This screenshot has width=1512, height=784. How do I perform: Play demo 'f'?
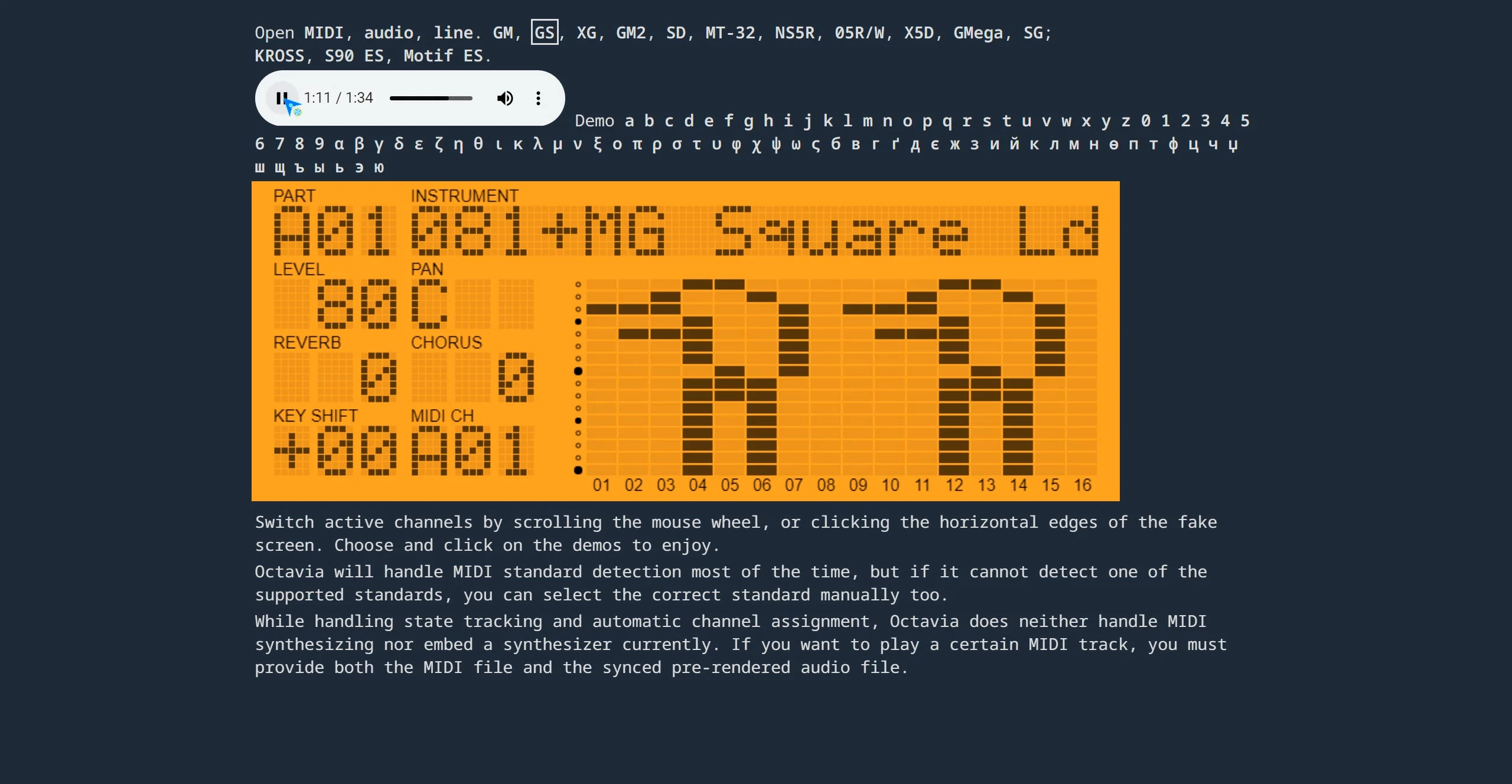tap(729, 120)
